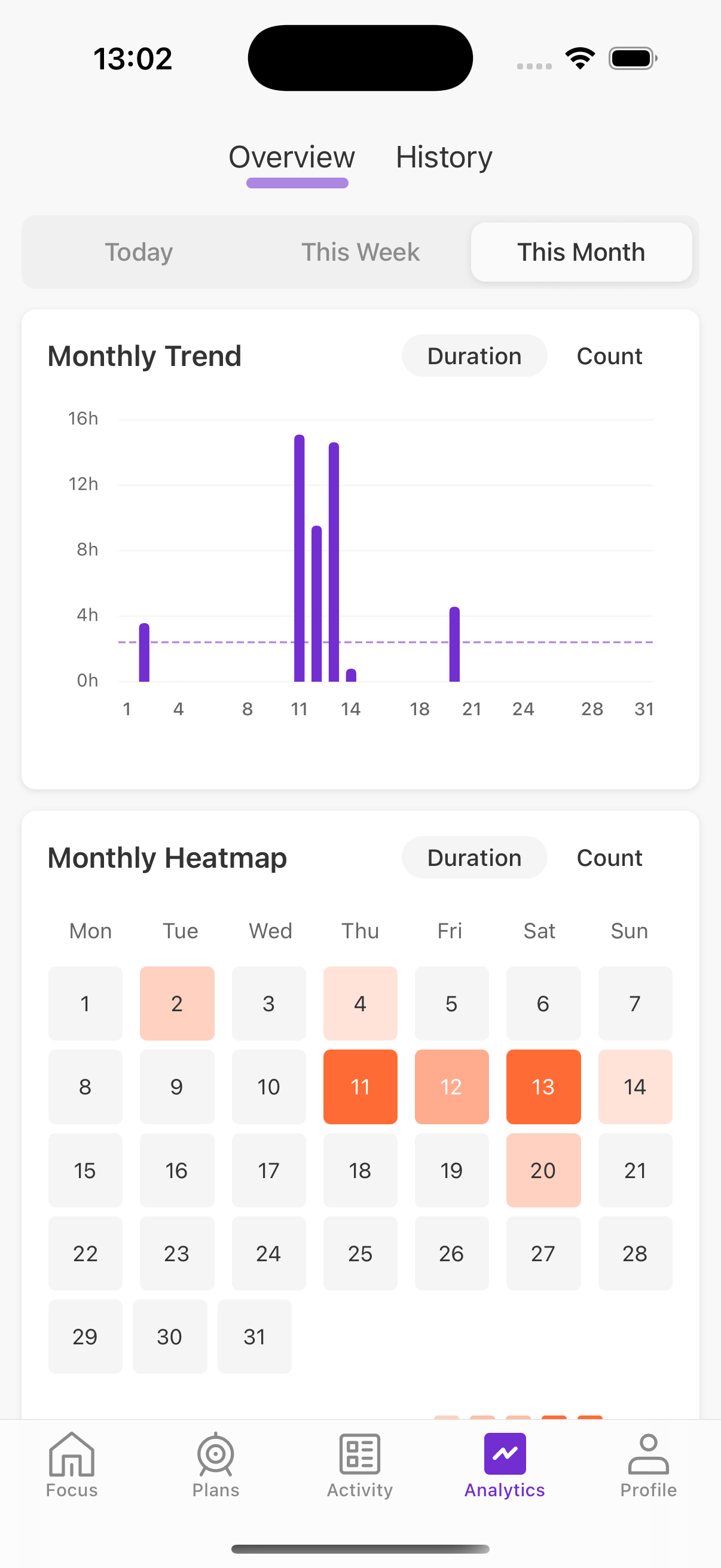Switch to the History tab
Image resolution: width=721 pixels, height=1568 pixels.
[444, 157]
